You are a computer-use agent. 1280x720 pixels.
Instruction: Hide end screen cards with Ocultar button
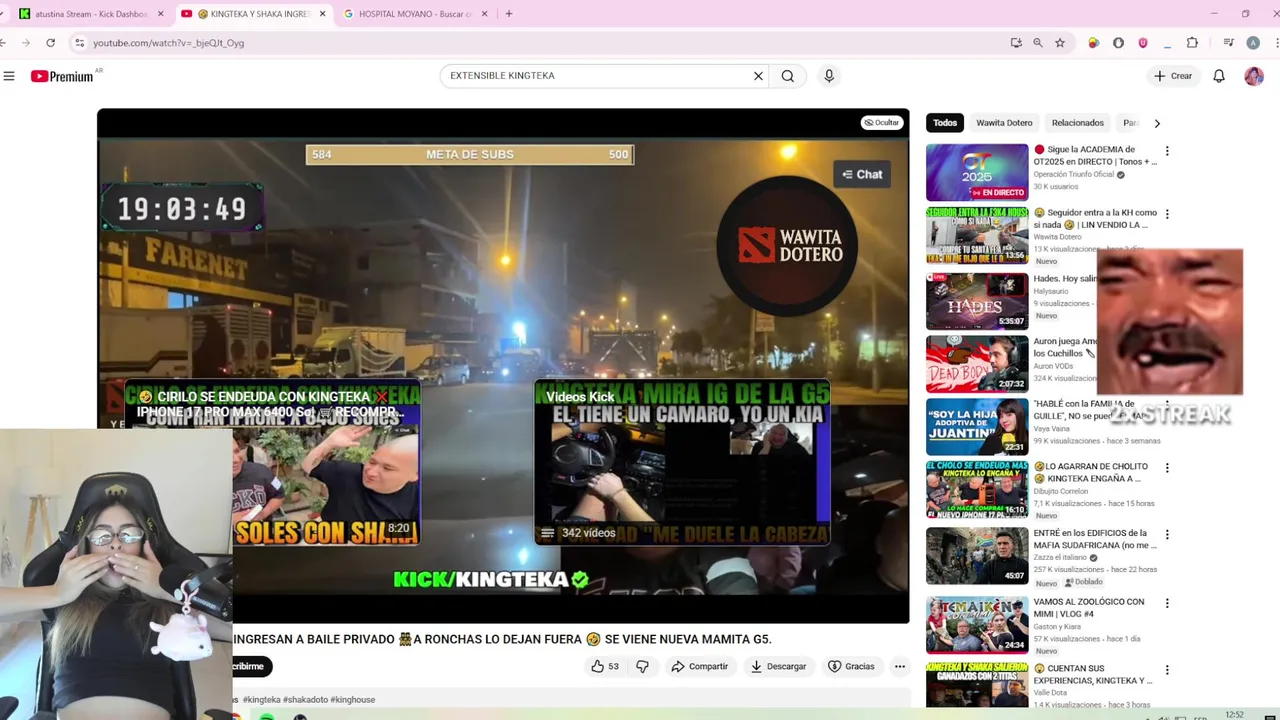pyautogui.click(x=882, y=123)
